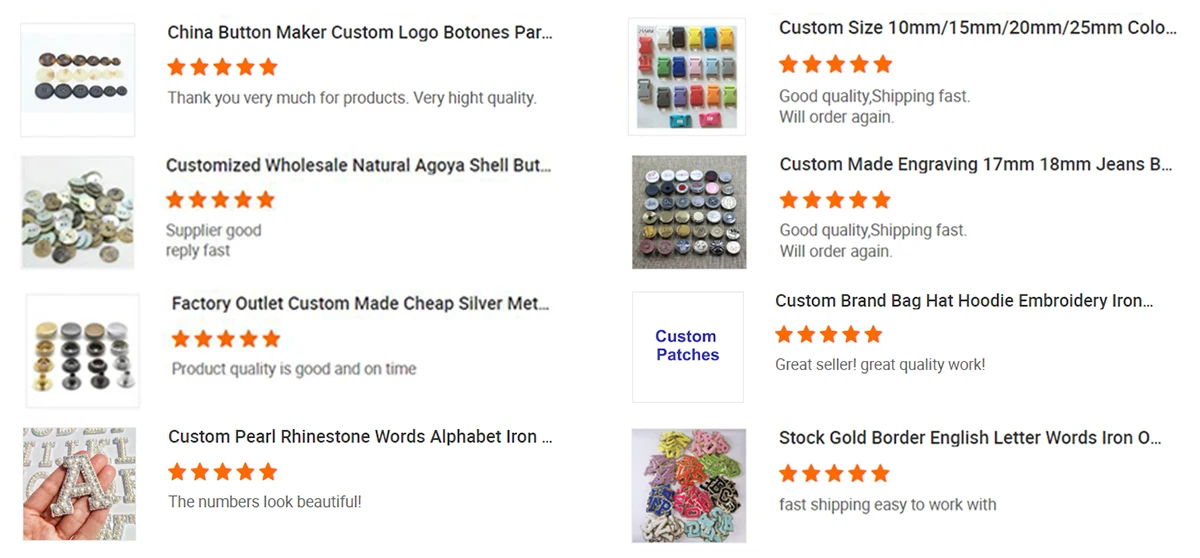Follow the Factory Outlet Custom Made Cheap Silver link

(360, 303)
